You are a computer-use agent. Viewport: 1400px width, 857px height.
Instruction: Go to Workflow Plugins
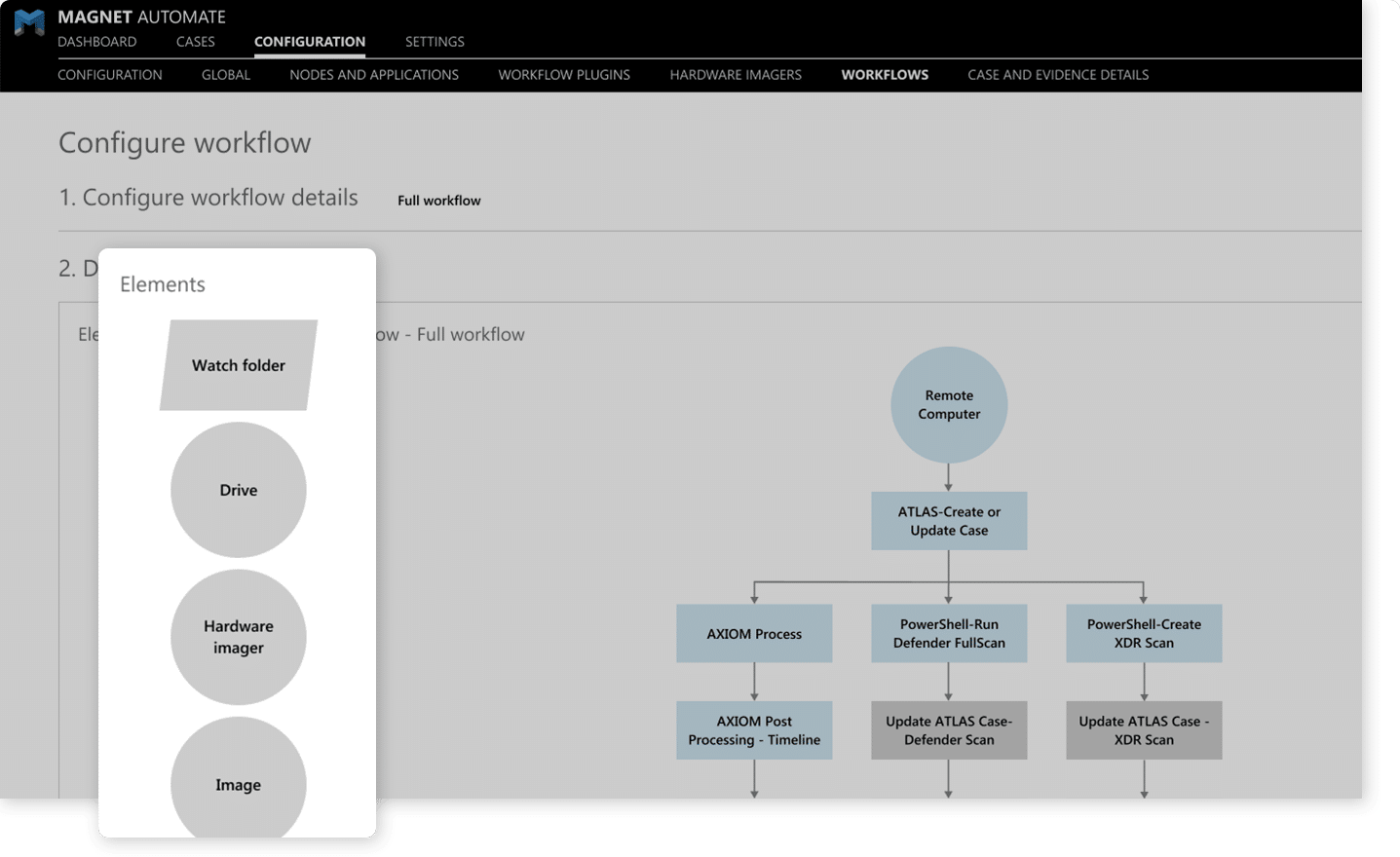click(x=564, y=75)
